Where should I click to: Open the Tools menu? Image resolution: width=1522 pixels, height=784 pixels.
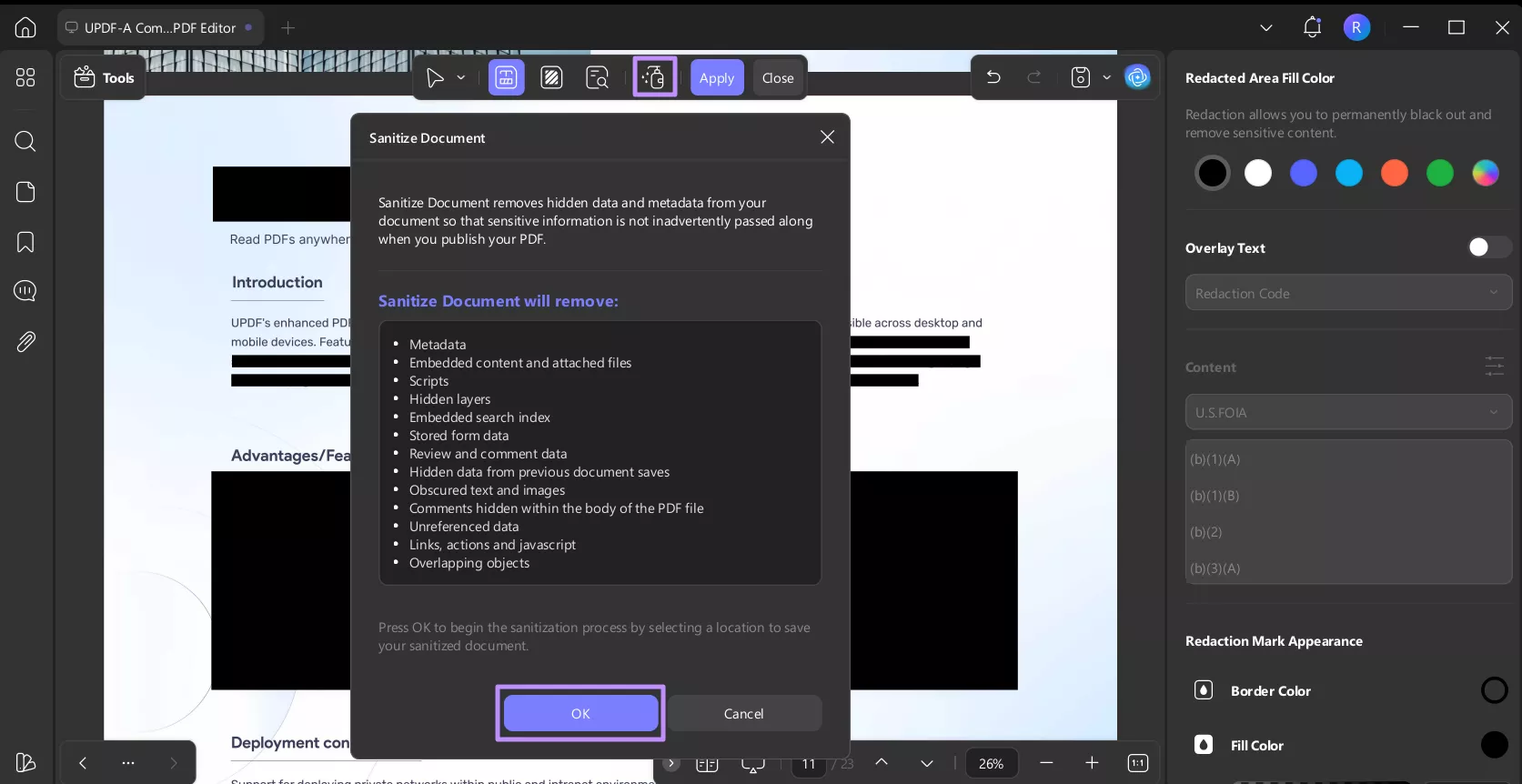click(x=104, y=77)
